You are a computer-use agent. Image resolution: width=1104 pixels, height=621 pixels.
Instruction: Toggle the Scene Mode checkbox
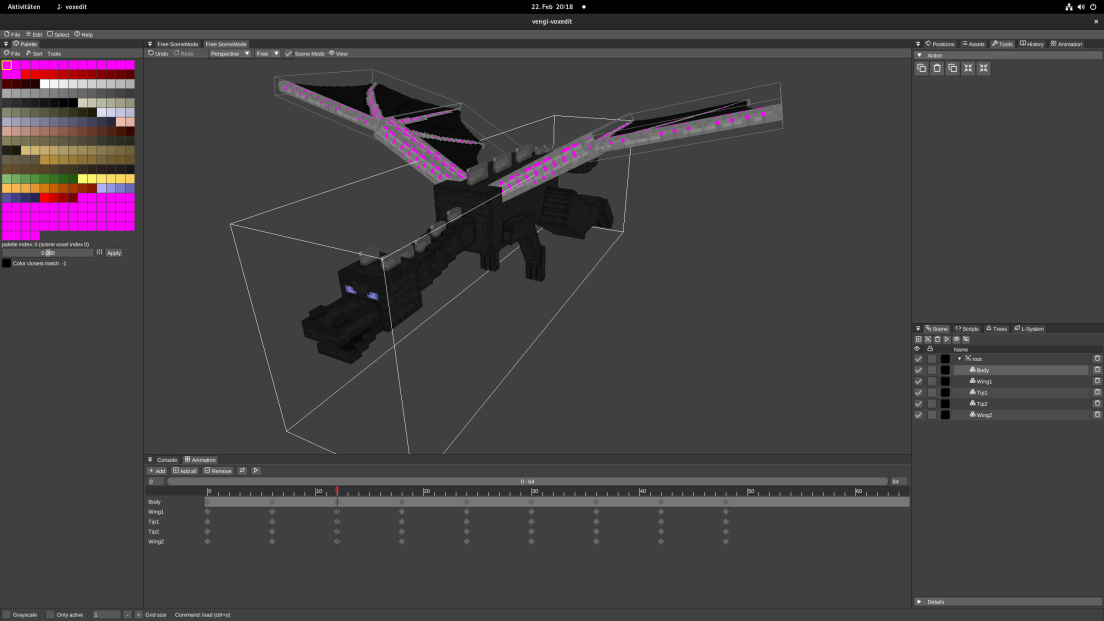288,54
